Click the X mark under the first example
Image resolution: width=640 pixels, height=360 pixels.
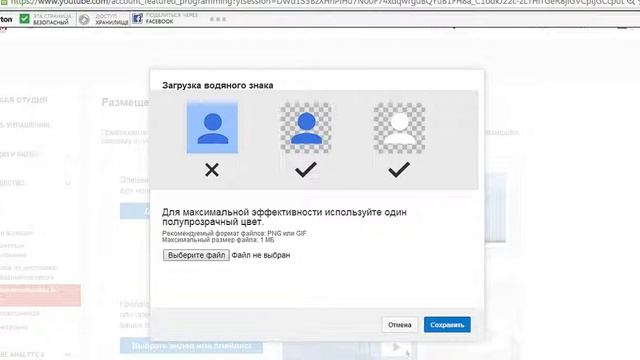click(x=212, y=170)
